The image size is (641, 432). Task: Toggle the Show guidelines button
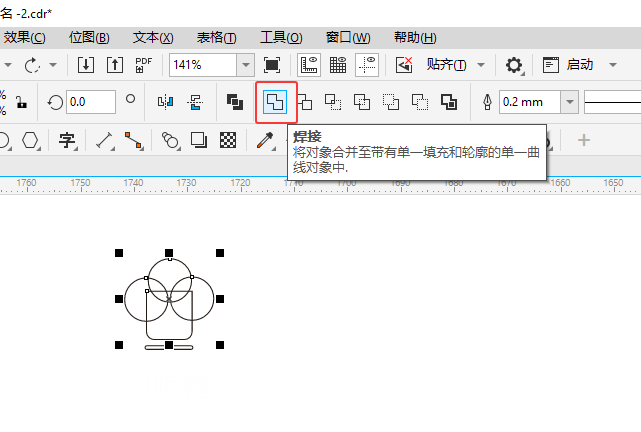coord(367,65)
